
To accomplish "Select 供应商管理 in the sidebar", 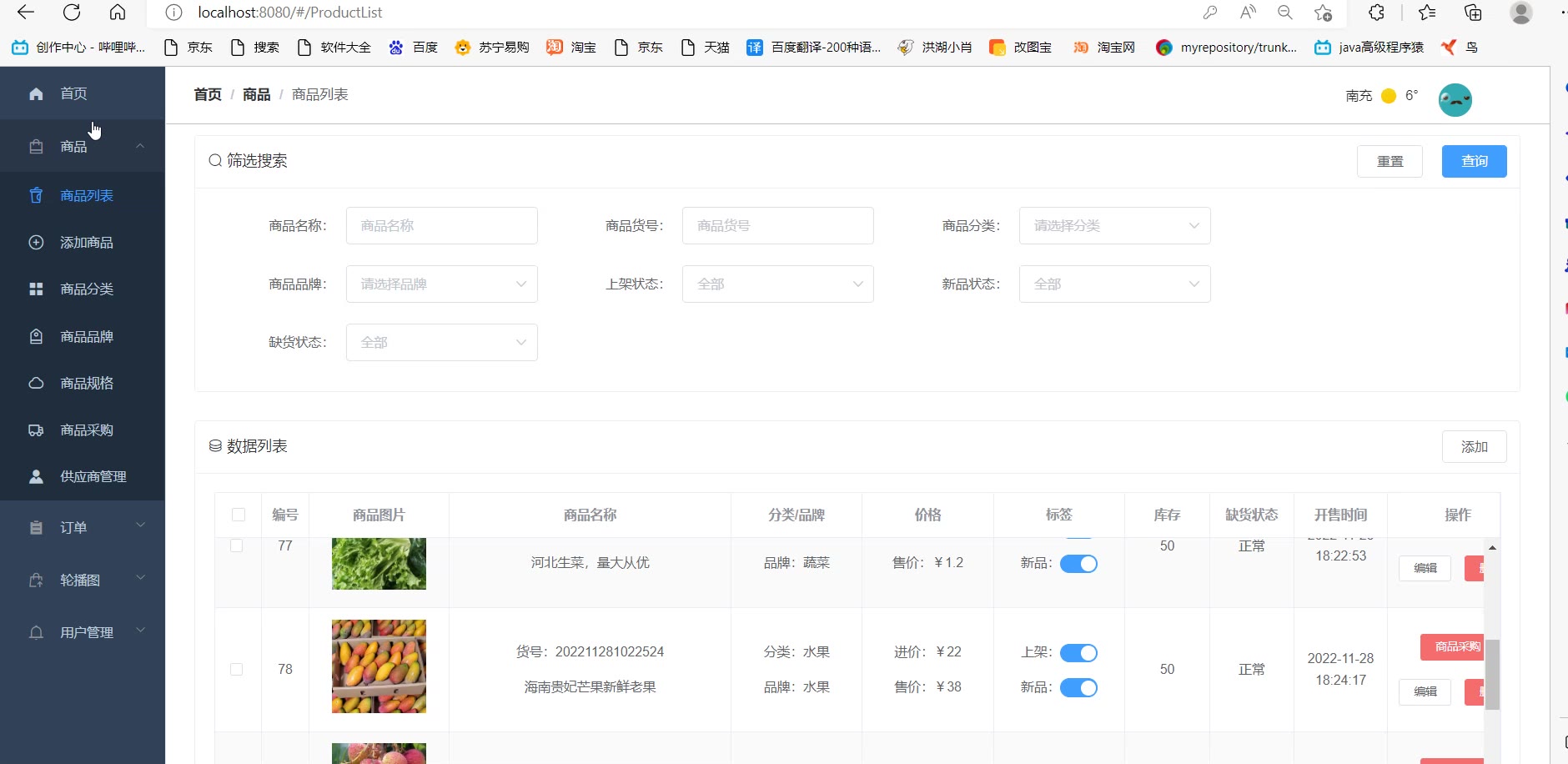I will (93, 476).
